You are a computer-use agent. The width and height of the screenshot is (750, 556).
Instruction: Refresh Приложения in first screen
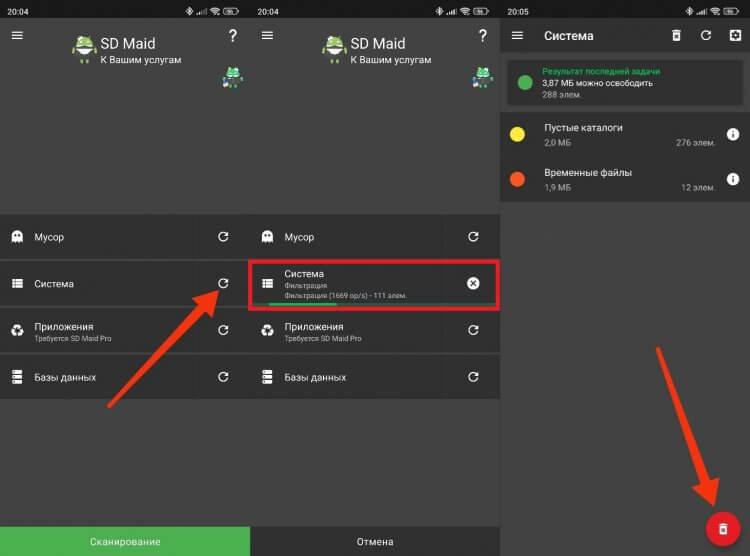pyautogui.click(x=223, y=330)
